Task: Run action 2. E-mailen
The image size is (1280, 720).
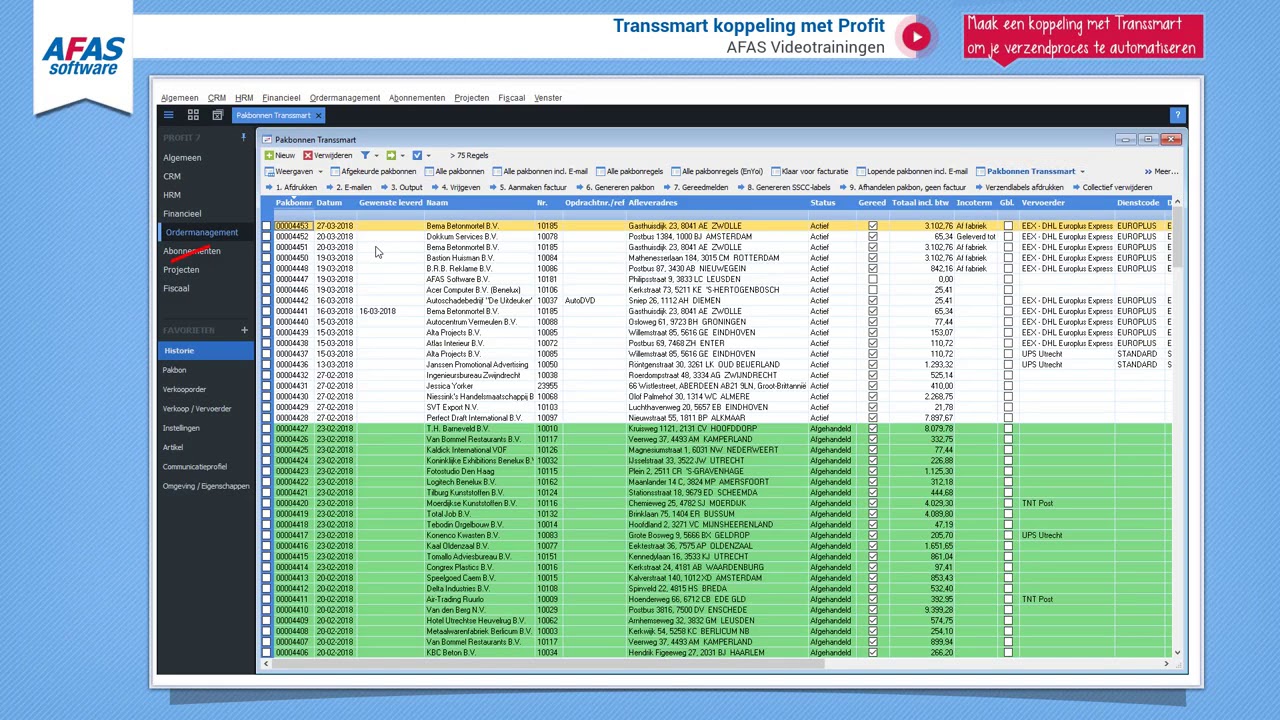Action: 349,187
